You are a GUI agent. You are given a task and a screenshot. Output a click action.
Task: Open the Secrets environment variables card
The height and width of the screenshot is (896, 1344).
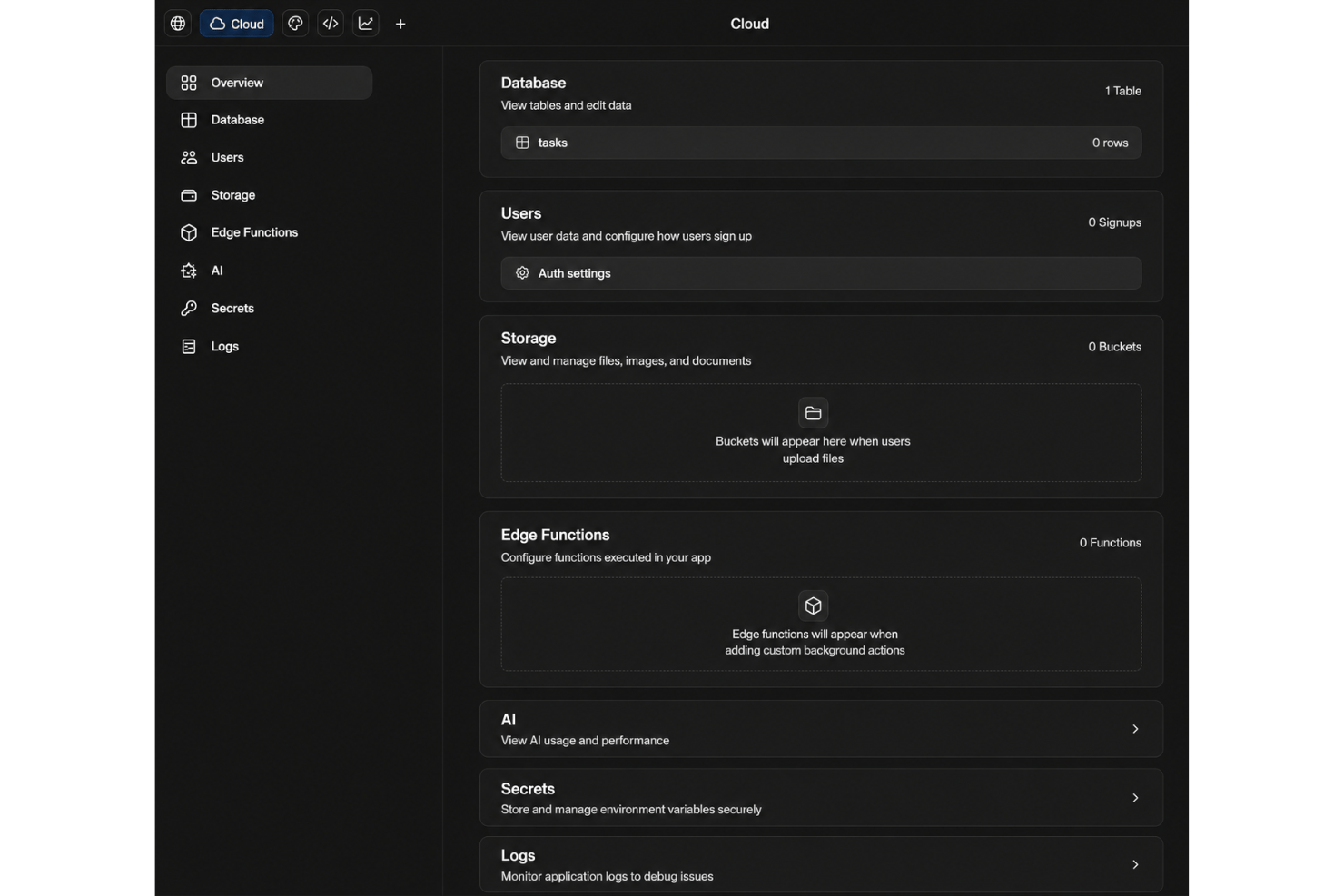coord(821,798)
